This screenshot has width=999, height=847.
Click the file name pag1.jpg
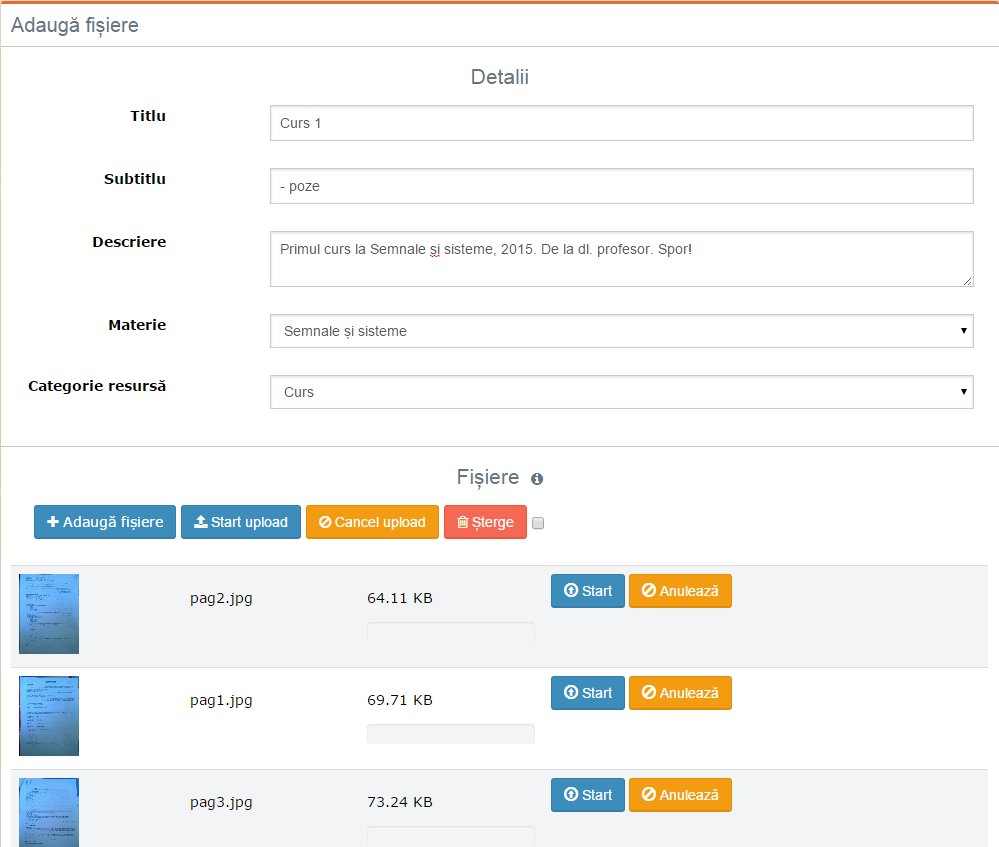[x=221, y=700]
